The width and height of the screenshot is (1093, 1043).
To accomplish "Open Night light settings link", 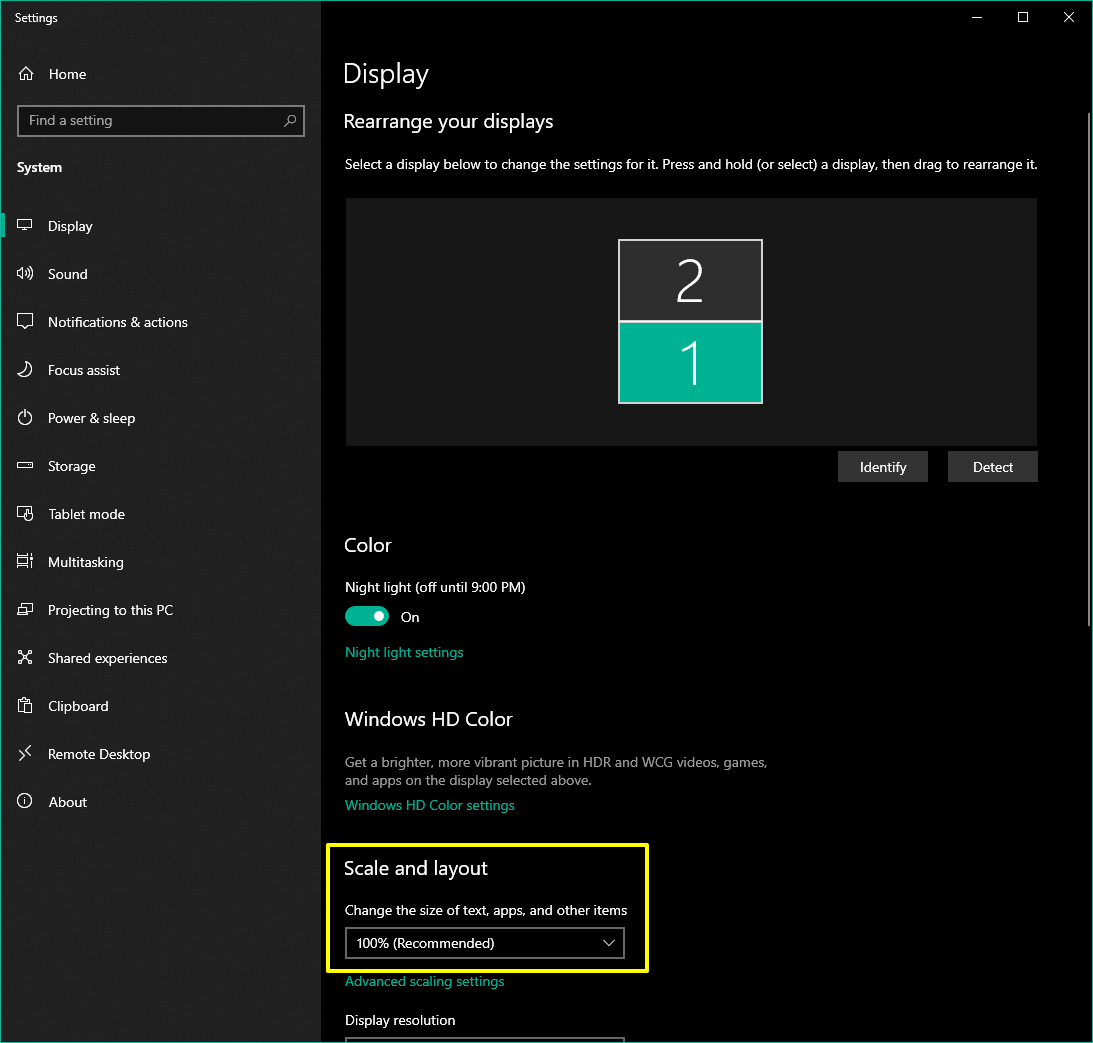I will [404, 651].
